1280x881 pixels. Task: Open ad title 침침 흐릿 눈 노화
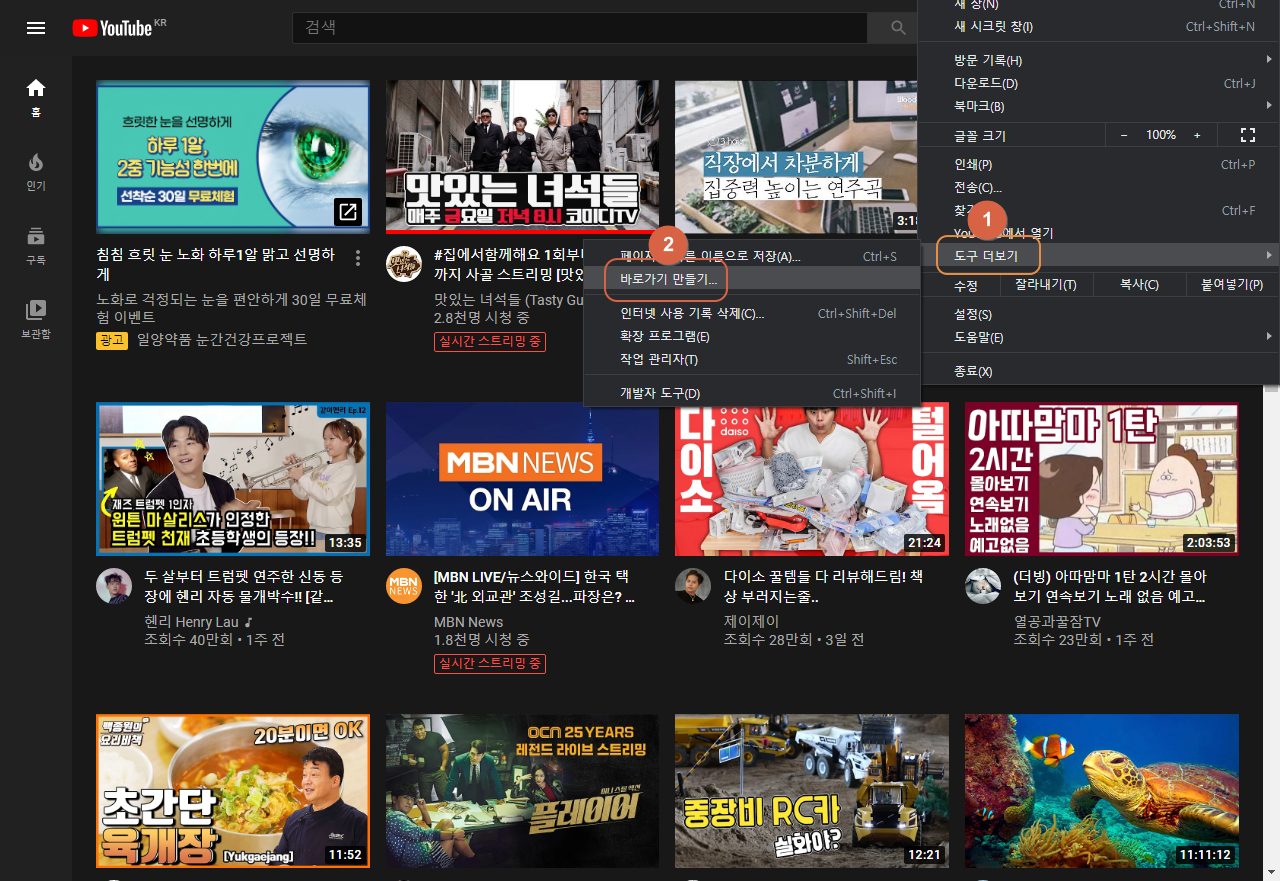click(x=216, y=264)
